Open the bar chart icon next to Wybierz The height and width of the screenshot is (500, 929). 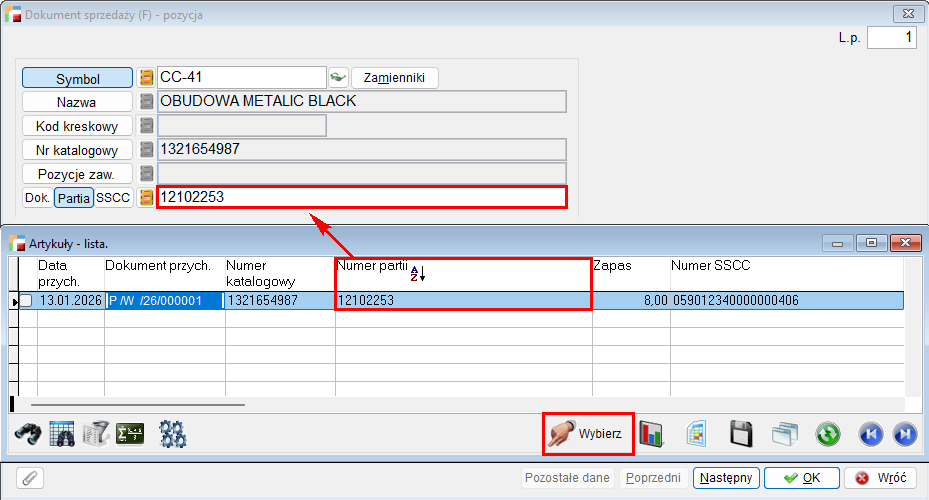[x=652, y=434]
